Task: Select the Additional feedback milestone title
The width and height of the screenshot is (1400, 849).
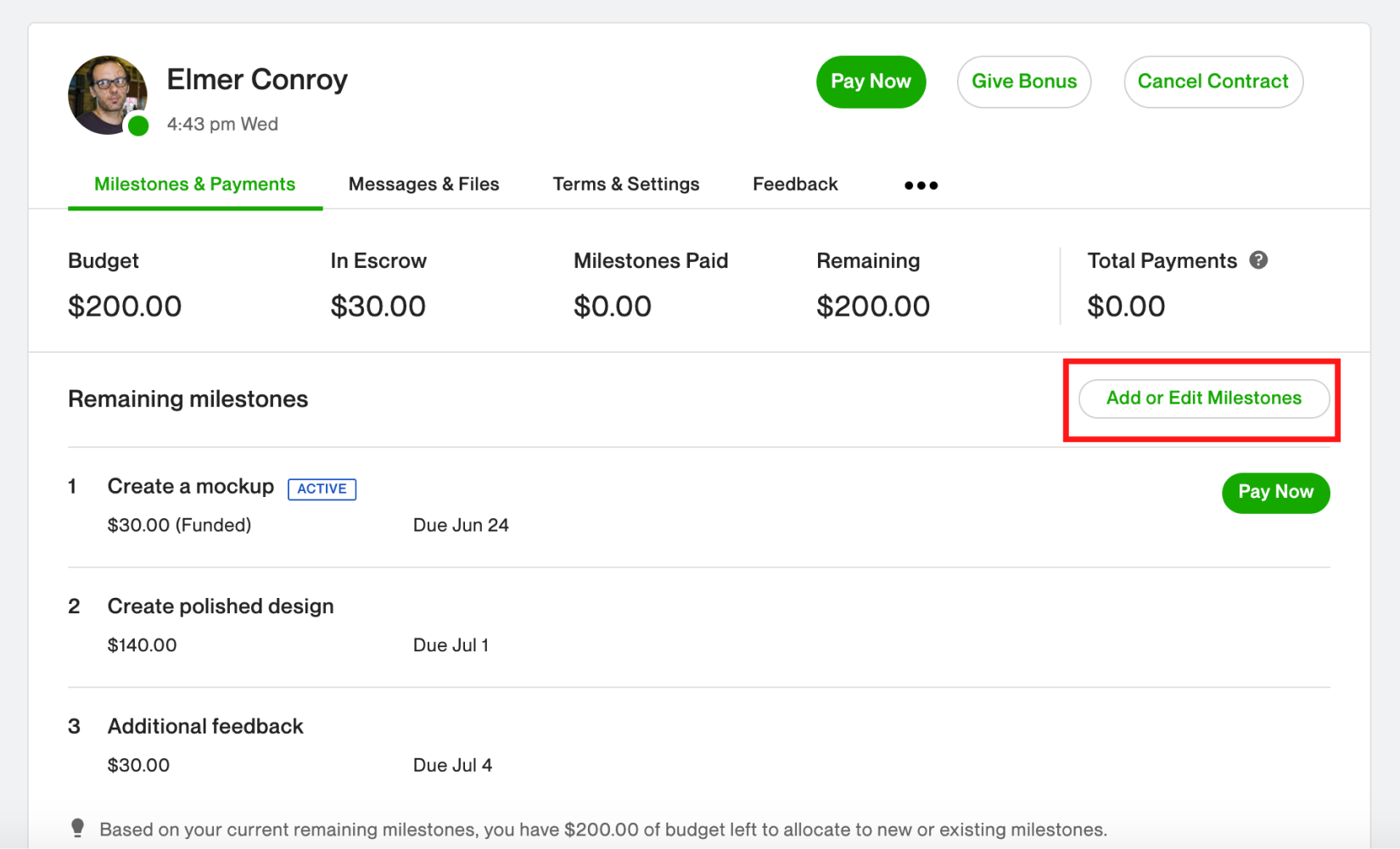Action: coord(204,726)
